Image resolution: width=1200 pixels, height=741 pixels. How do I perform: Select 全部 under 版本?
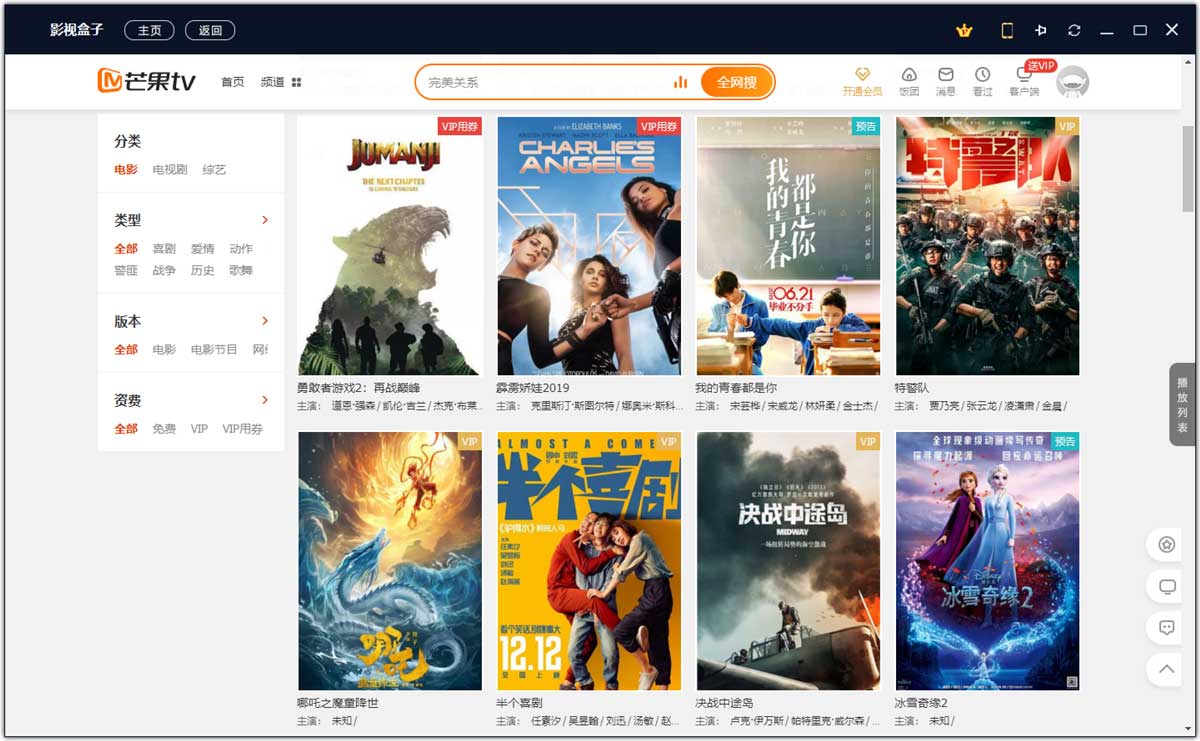(126, 350)
